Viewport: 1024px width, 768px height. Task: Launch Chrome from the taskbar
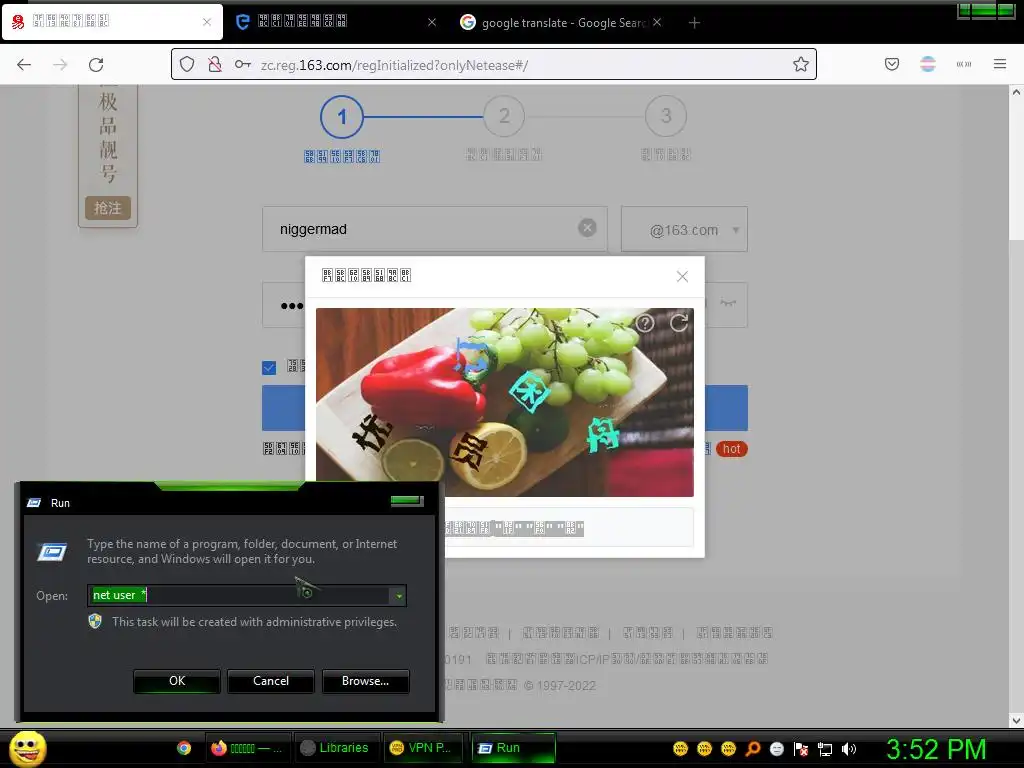(184, 748)
